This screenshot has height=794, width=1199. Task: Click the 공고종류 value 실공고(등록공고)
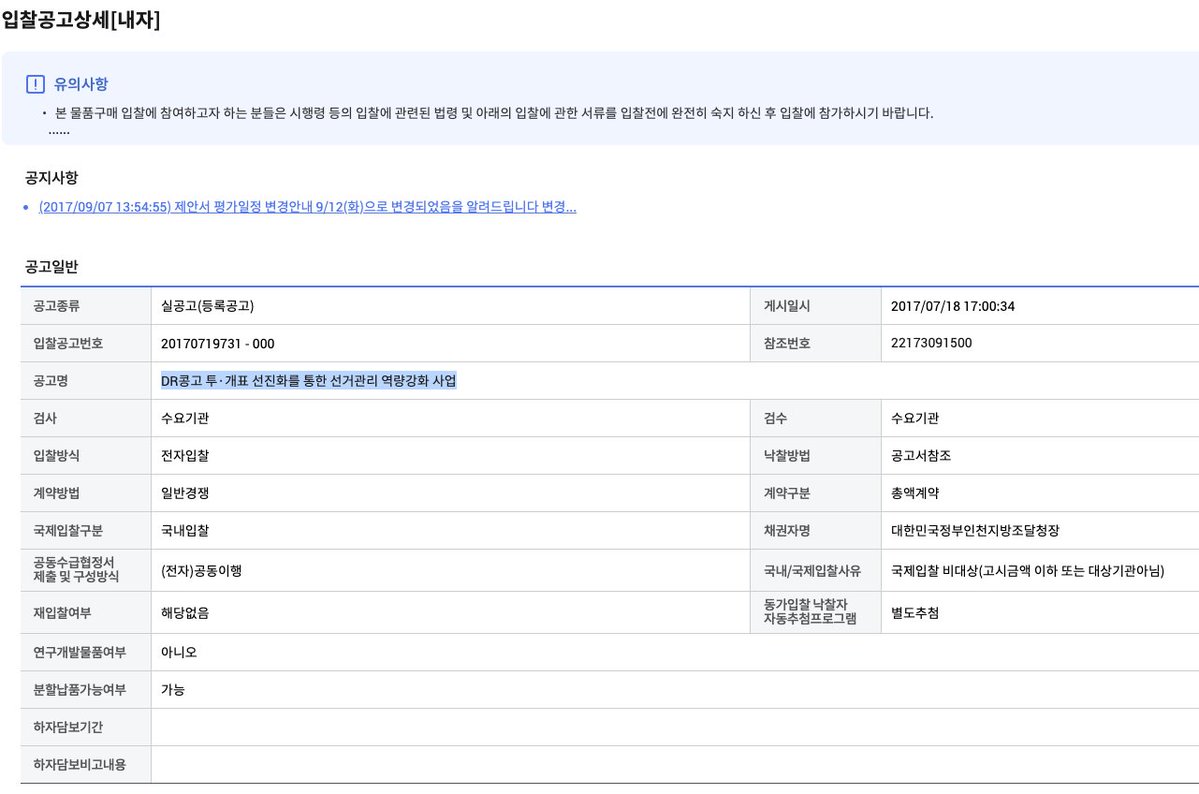(x=207, y=306)
